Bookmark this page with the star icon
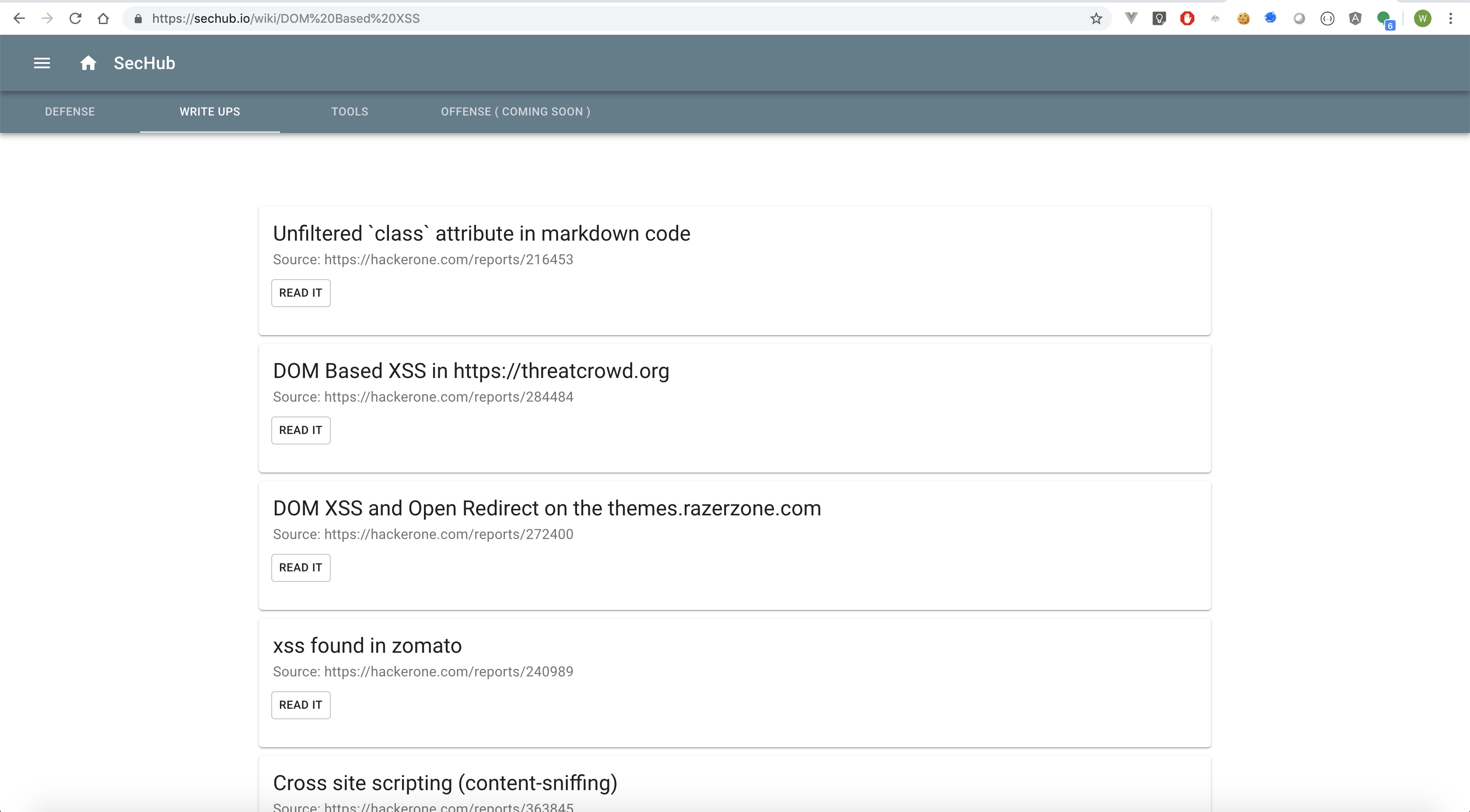This screenshot has width=1470, height=812. pos(1095,19)
